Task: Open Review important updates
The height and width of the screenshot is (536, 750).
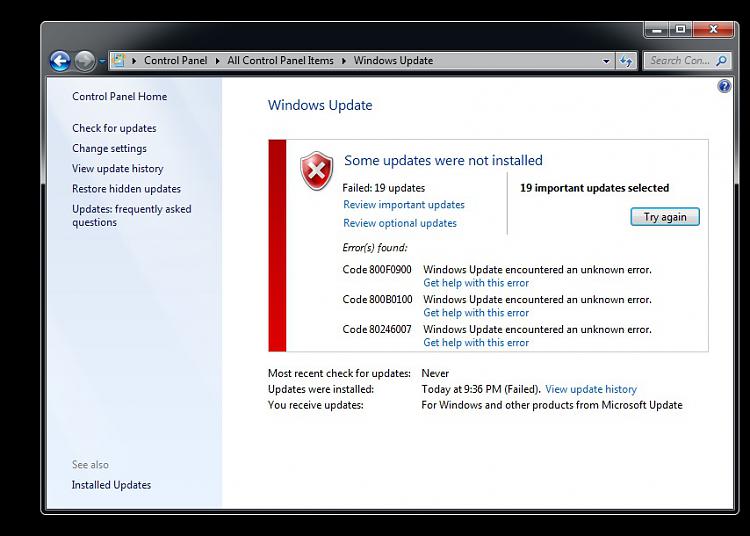Action: point(404,205)
